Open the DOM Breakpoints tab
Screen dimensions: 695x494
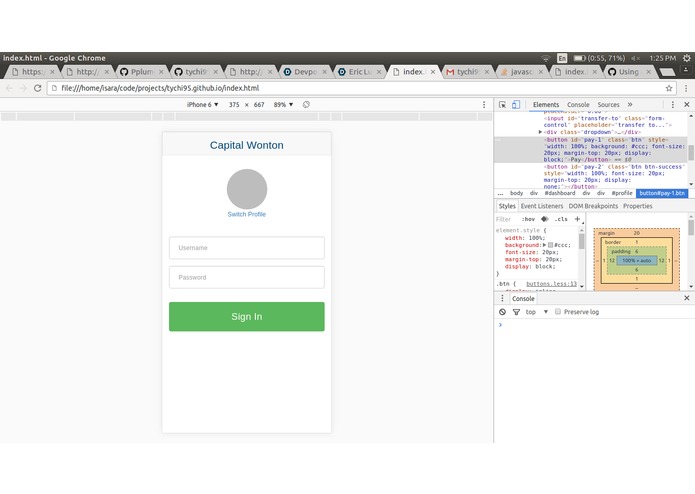click(593, 206)
